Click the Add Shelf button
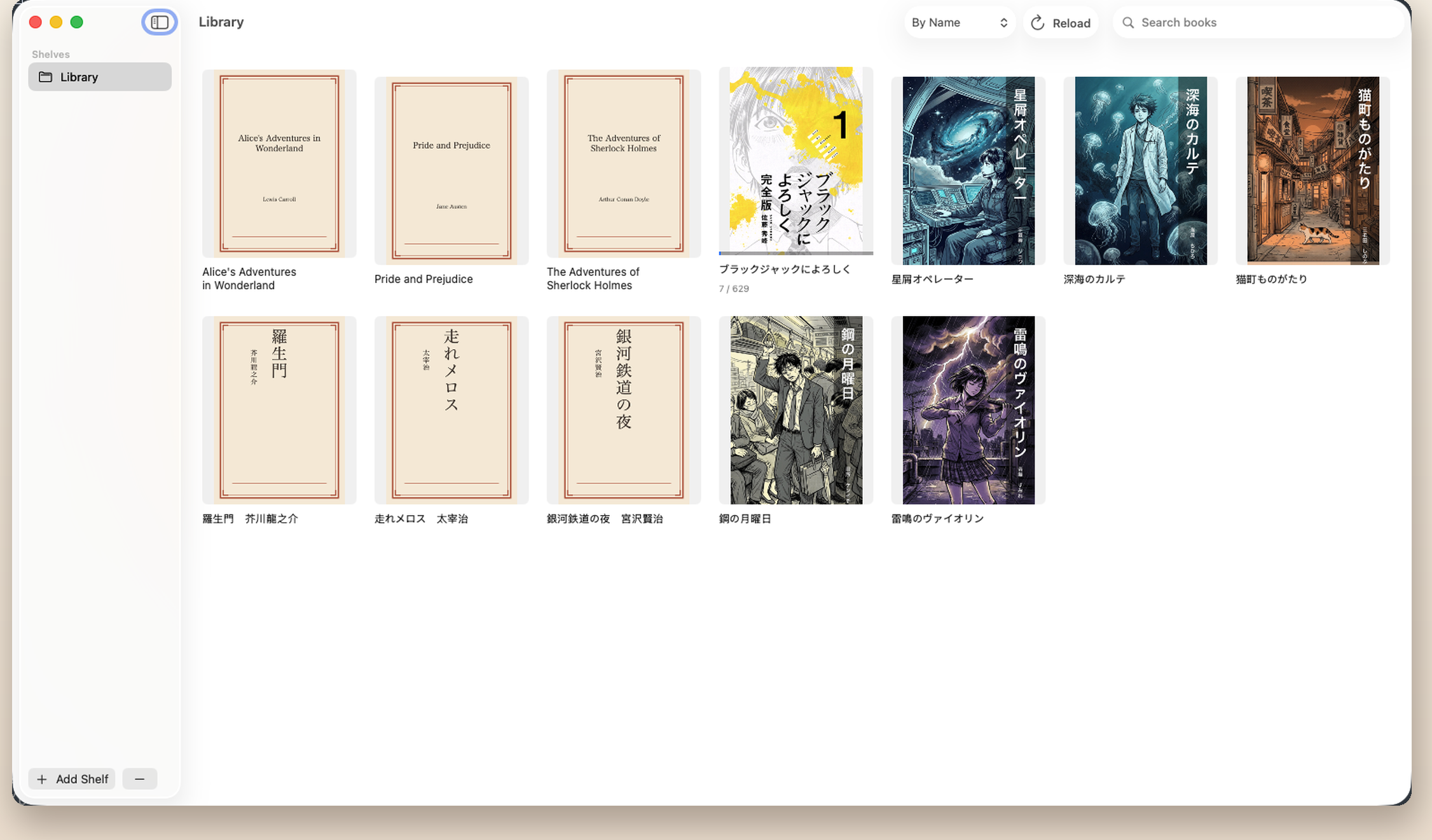The width and height of the screenshot is (1432, 840). tap(72, 779)
